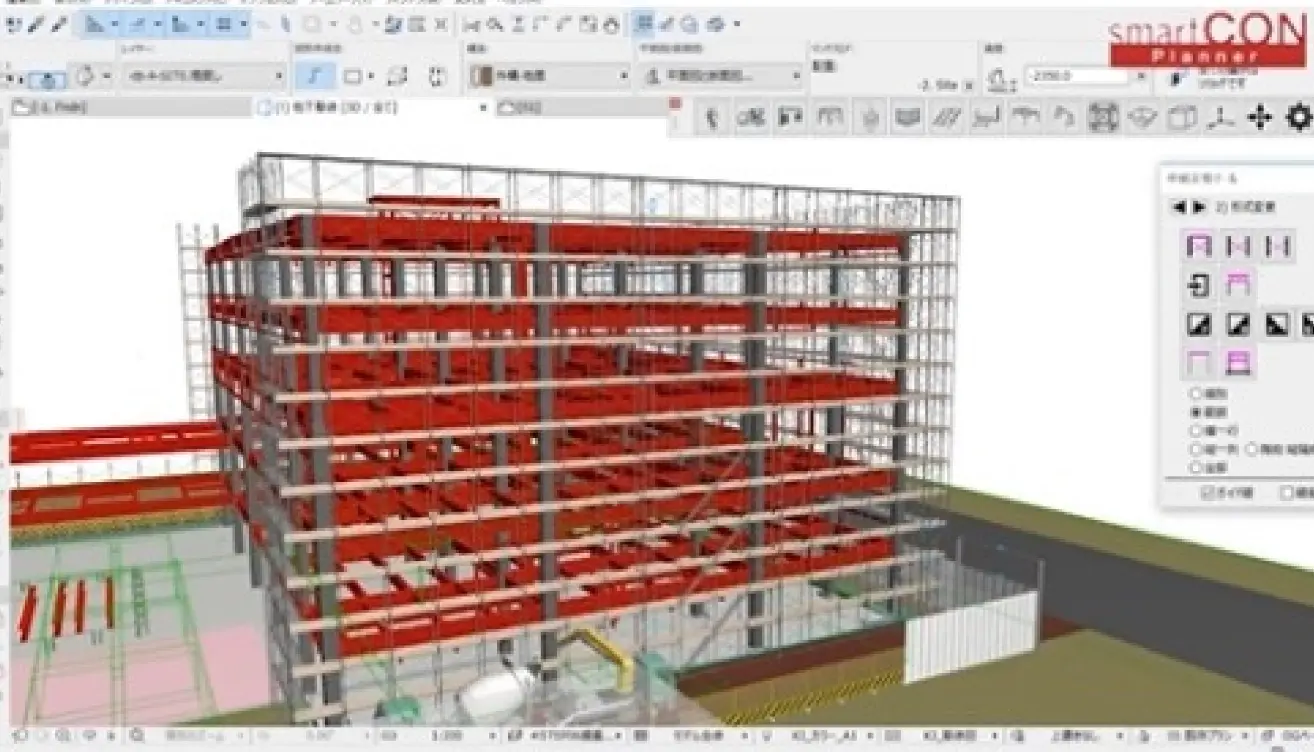The height and width of the screenshot is (752, 1314).
Task: Click the scaffold grid icon in smartCON toolbar
Action: click(x=1102, y=118)
